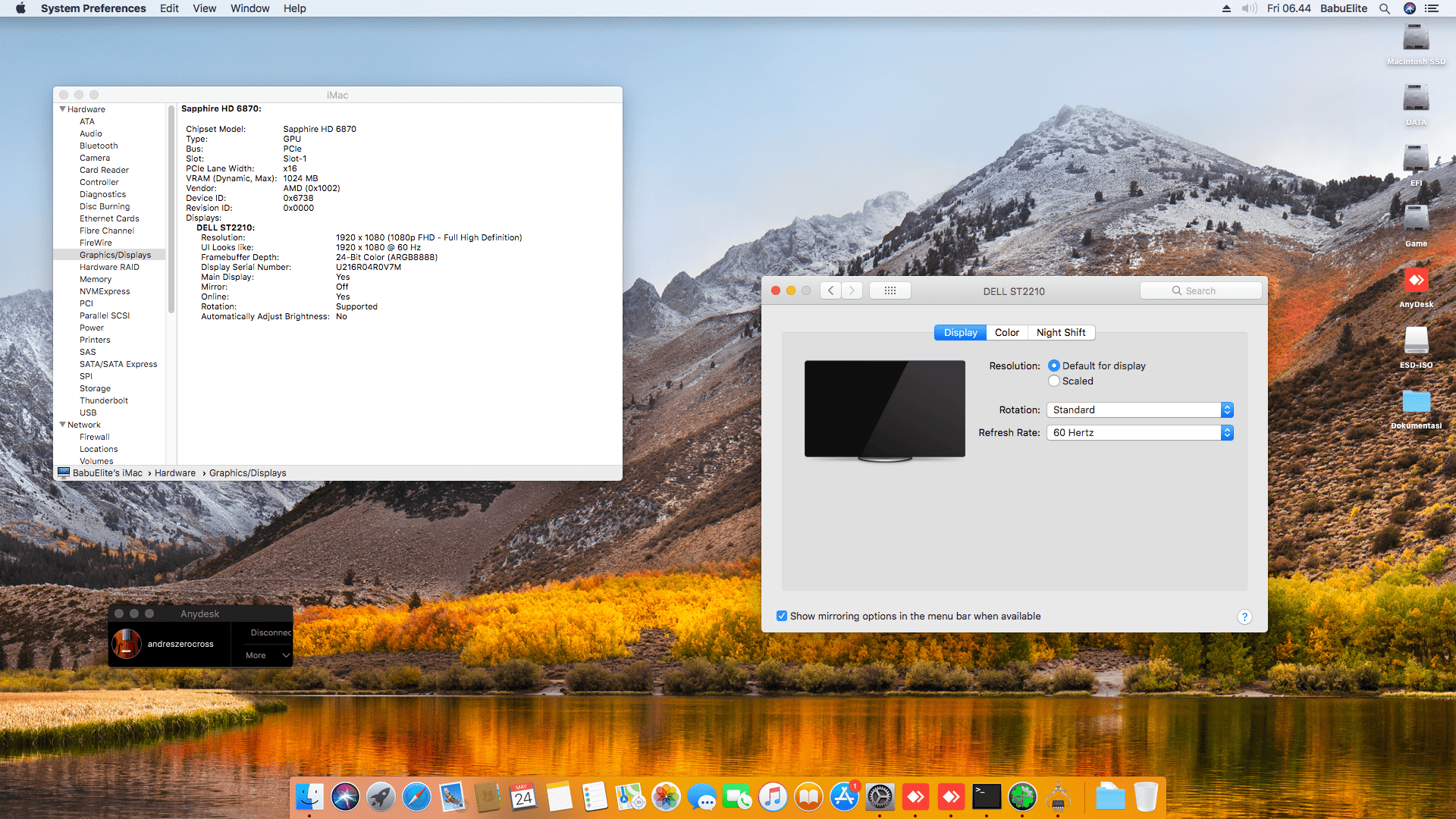Click the Disconnect button in Anydesk
This screenshot has height=819, width=1456.
[x=270, y=632]
